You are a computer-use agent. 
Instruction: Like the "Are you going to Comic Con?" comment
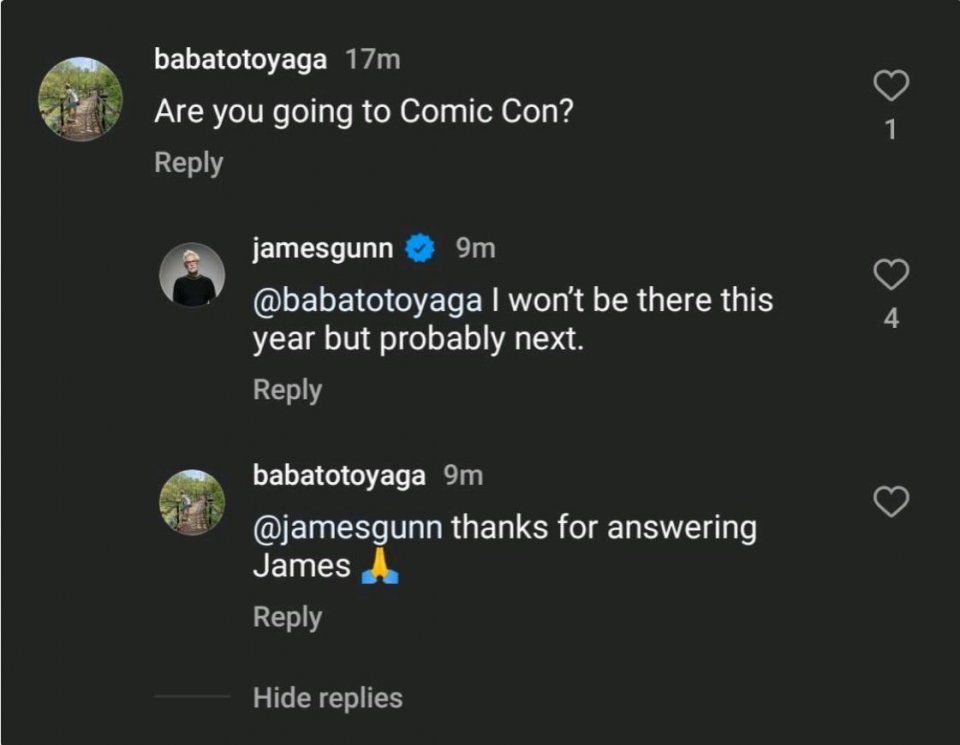[x=891, y=87]
